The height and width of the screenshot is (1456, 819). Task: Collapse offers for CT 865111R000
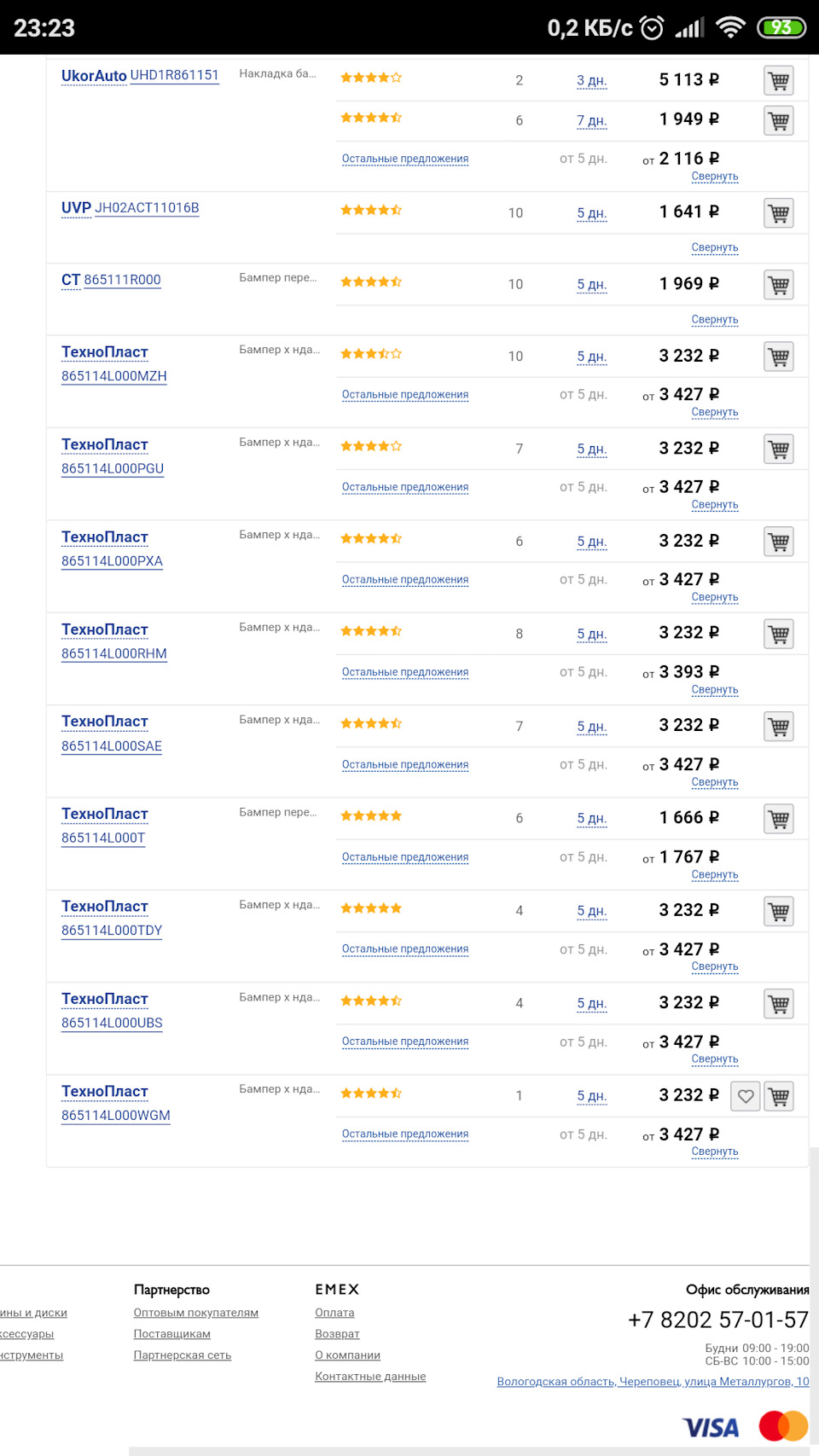(715, 320)
